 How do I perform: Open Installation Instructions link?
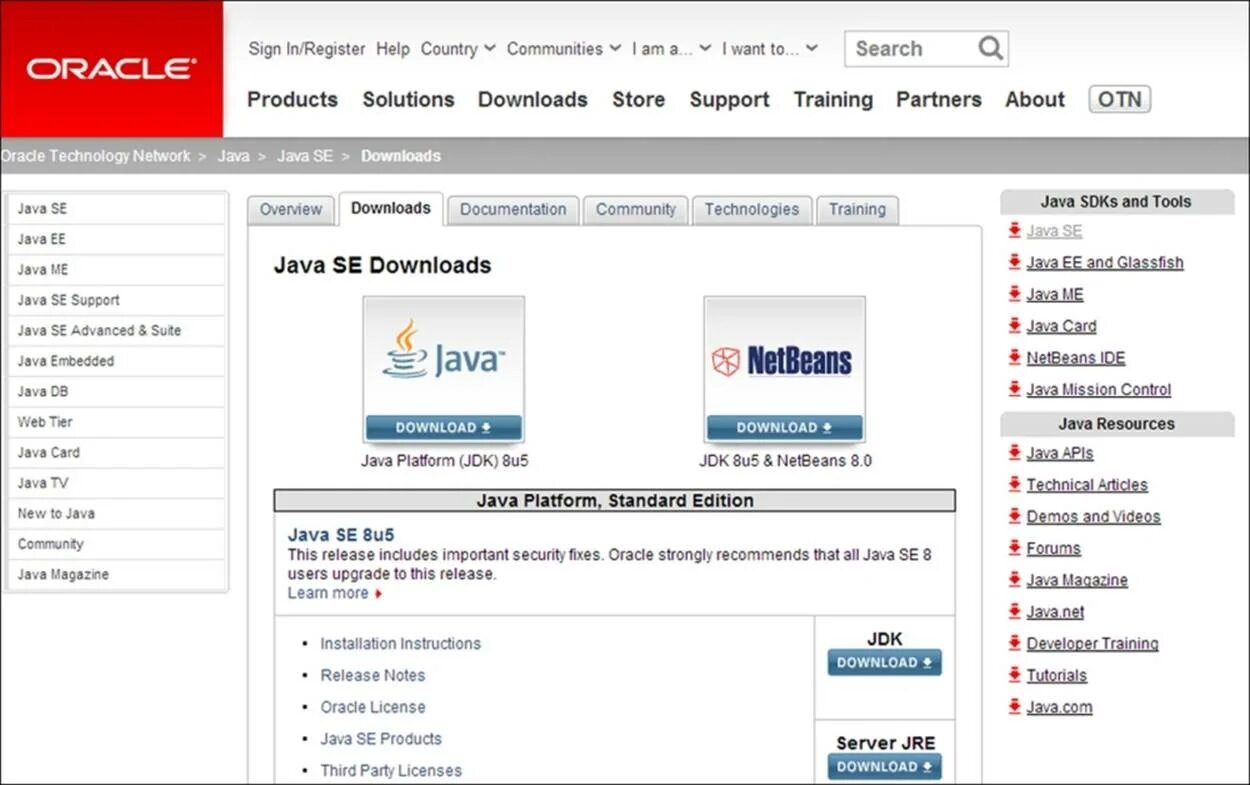400,644
